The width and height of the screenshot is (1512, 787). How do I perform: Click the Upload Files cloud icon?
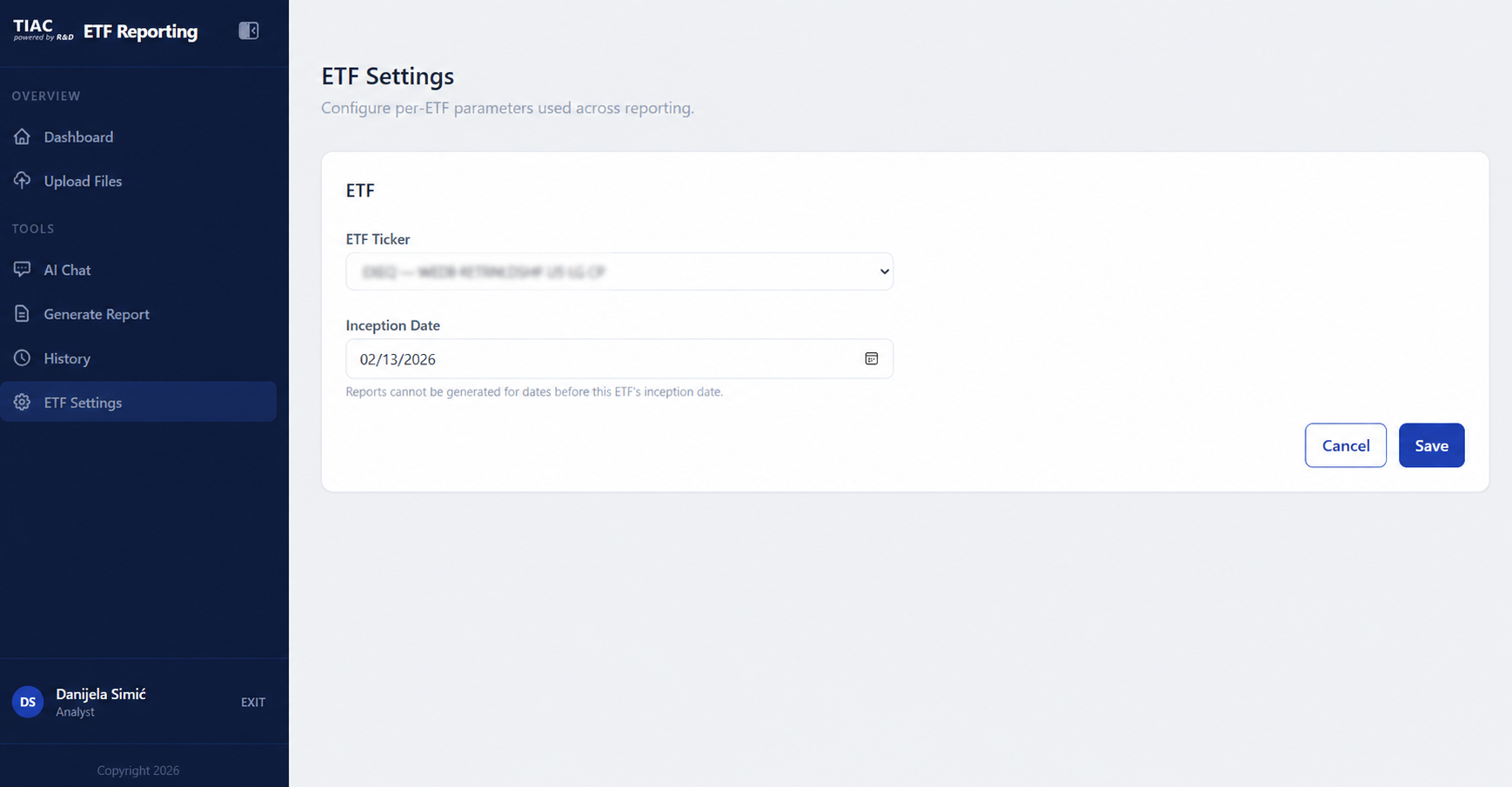click(x=23, y=181)
